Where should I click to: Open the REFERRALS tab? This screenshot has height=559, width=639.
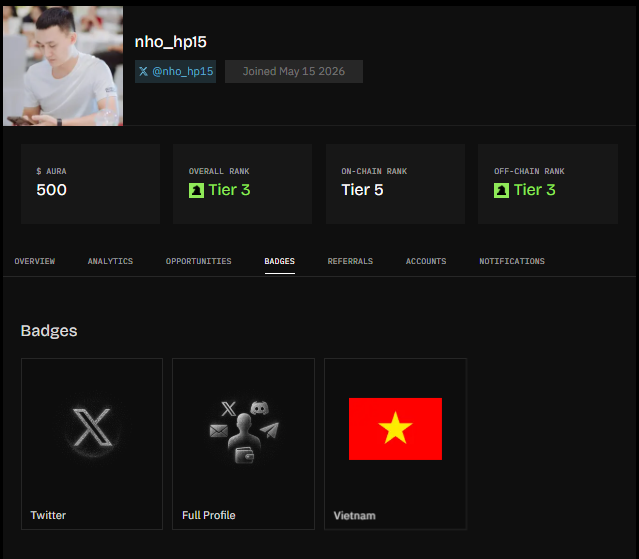(x=350, y=261)
